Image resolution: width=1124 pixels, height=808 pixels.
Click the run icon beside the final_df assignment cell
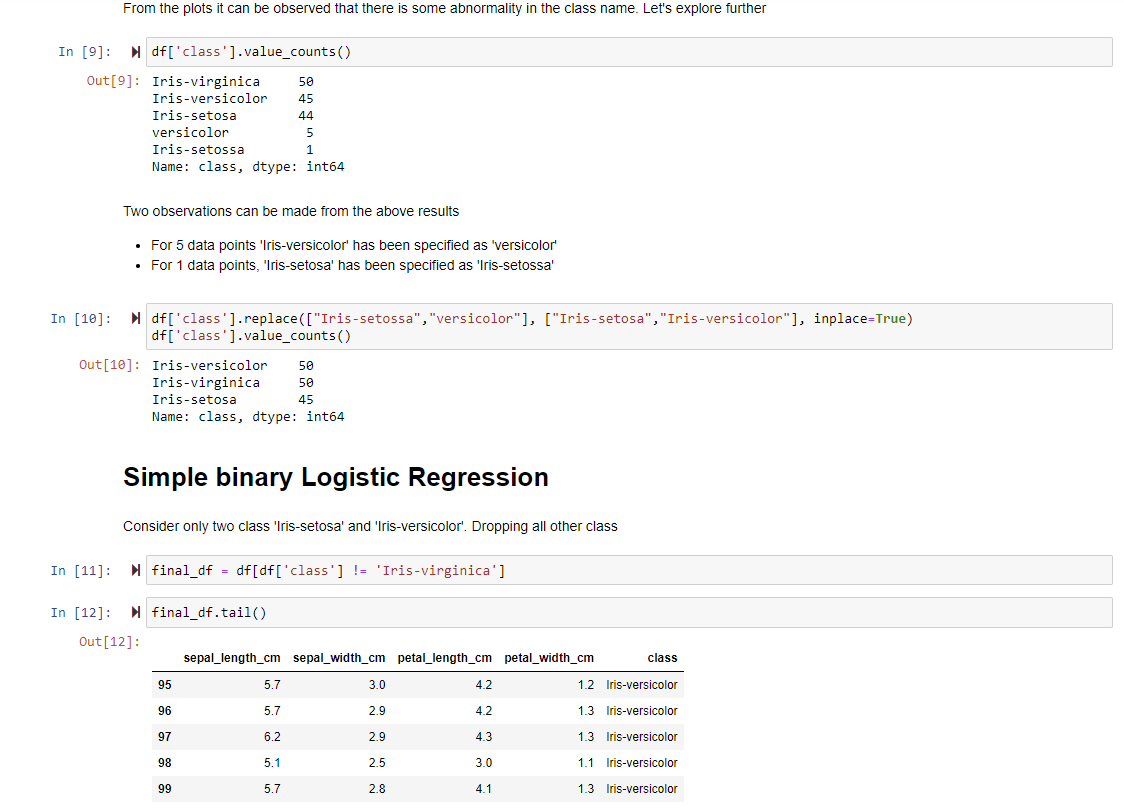click(136, 570)
